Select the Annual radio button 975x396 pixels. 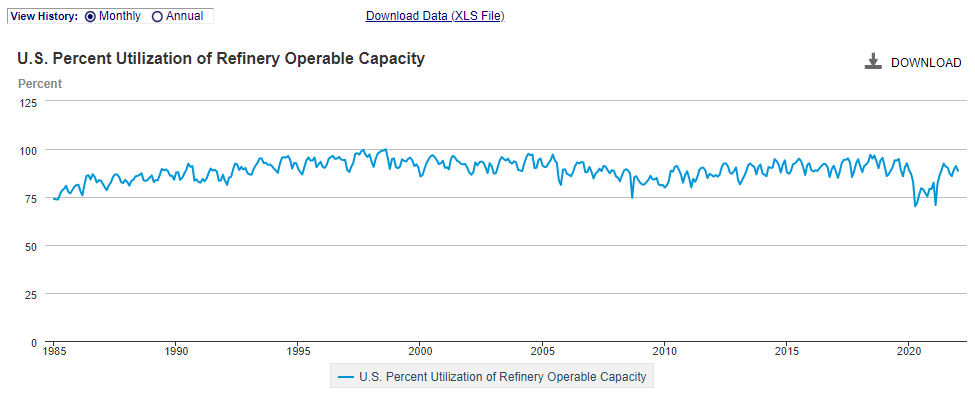click(157, 17)
